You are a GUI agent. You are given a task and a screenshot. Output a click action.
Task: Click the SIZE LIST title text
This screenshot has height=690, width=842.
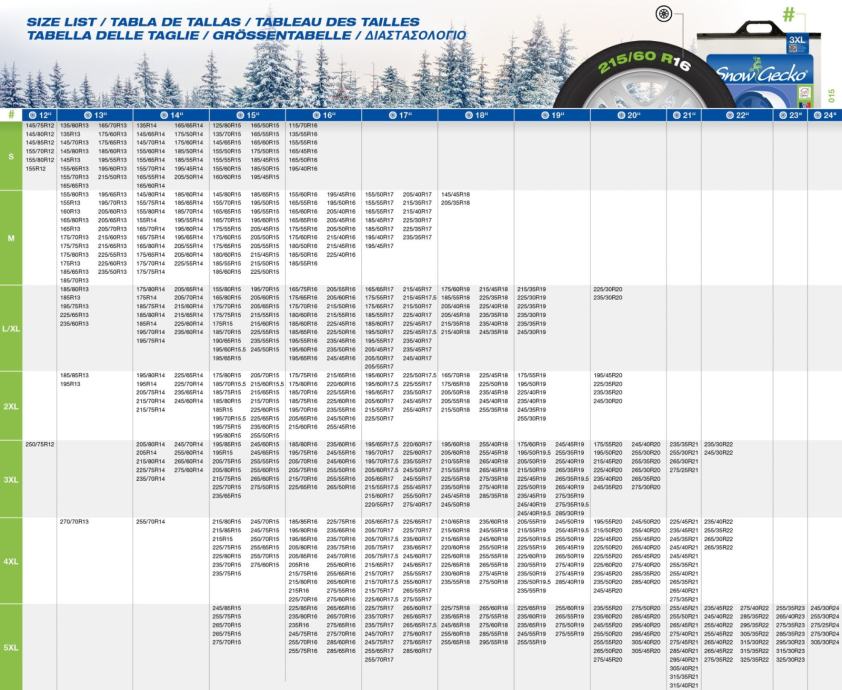pos(61,22)
